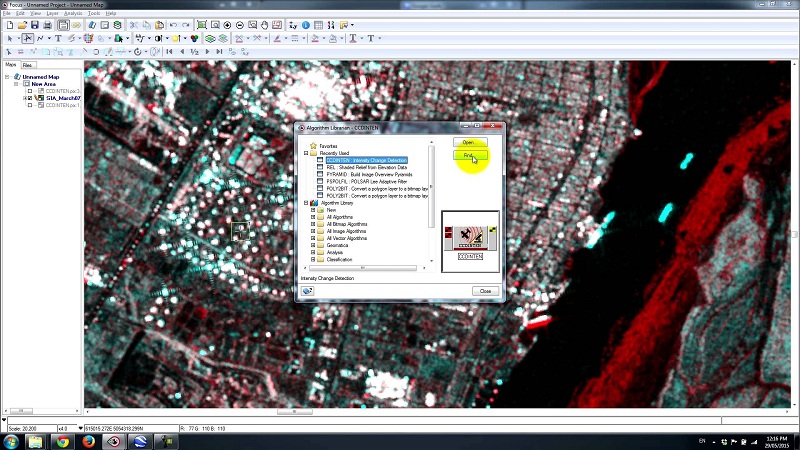Toggle visibility checkbox for SIA_March07 layer

pyautogui.click(x=30, y=98)
